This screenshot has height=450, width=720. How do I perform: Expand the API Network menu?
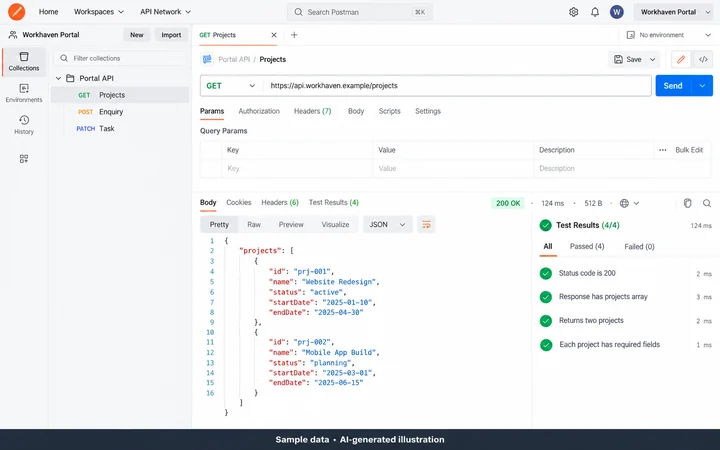click(165, 12)
